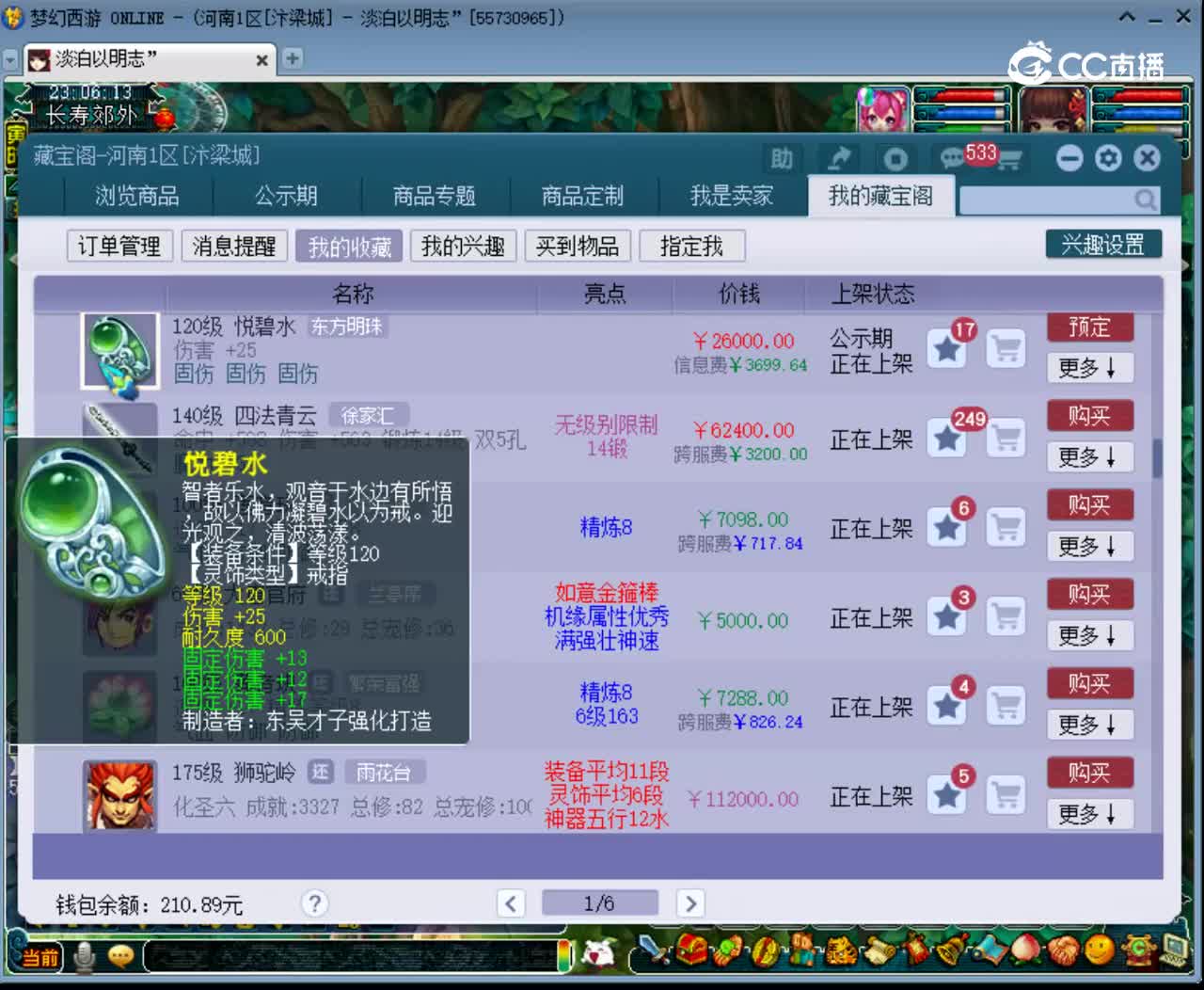Click 购买 for 狮驼岭 ¥112000
The height and width of the screenshot is (990, 1204).
[x=1089, y=773]
